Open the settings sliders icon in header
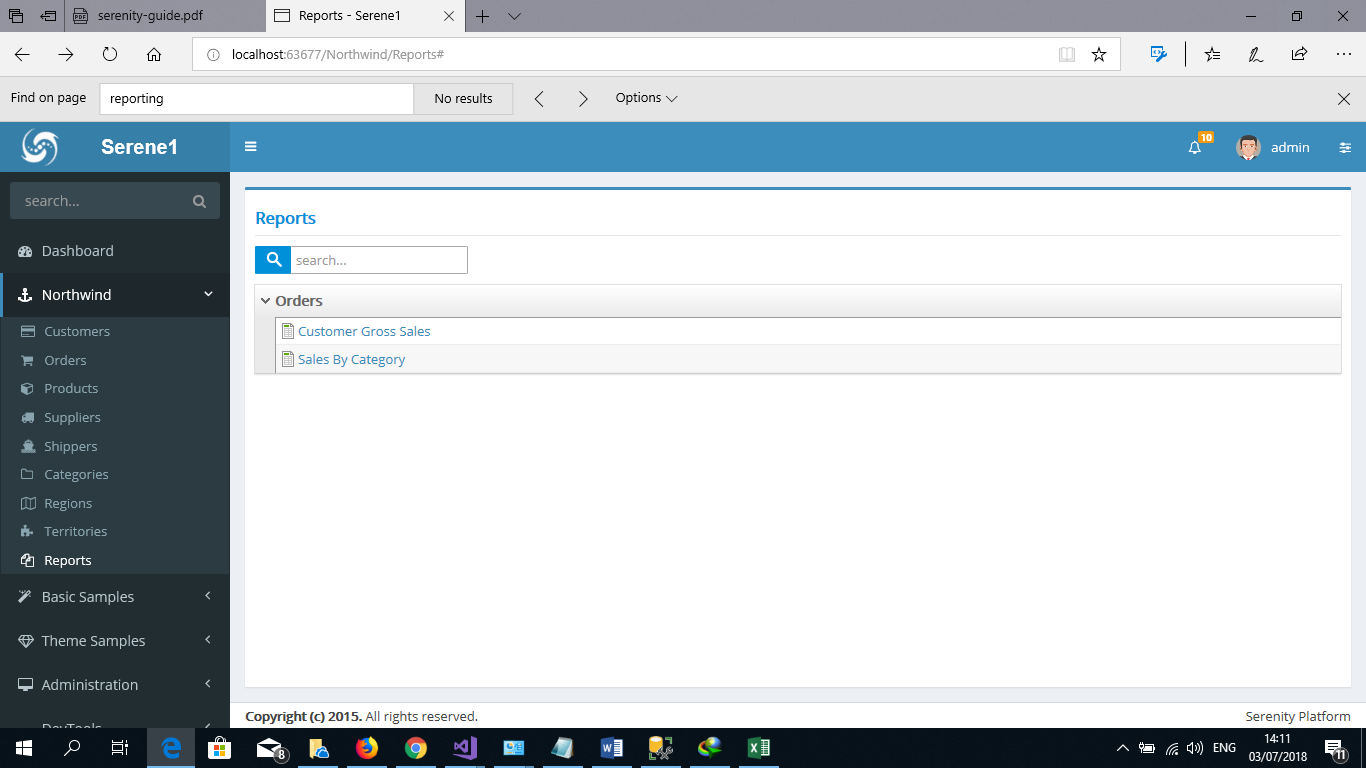The height and width of the screenshot is (768, 1366). (1345, 147)
